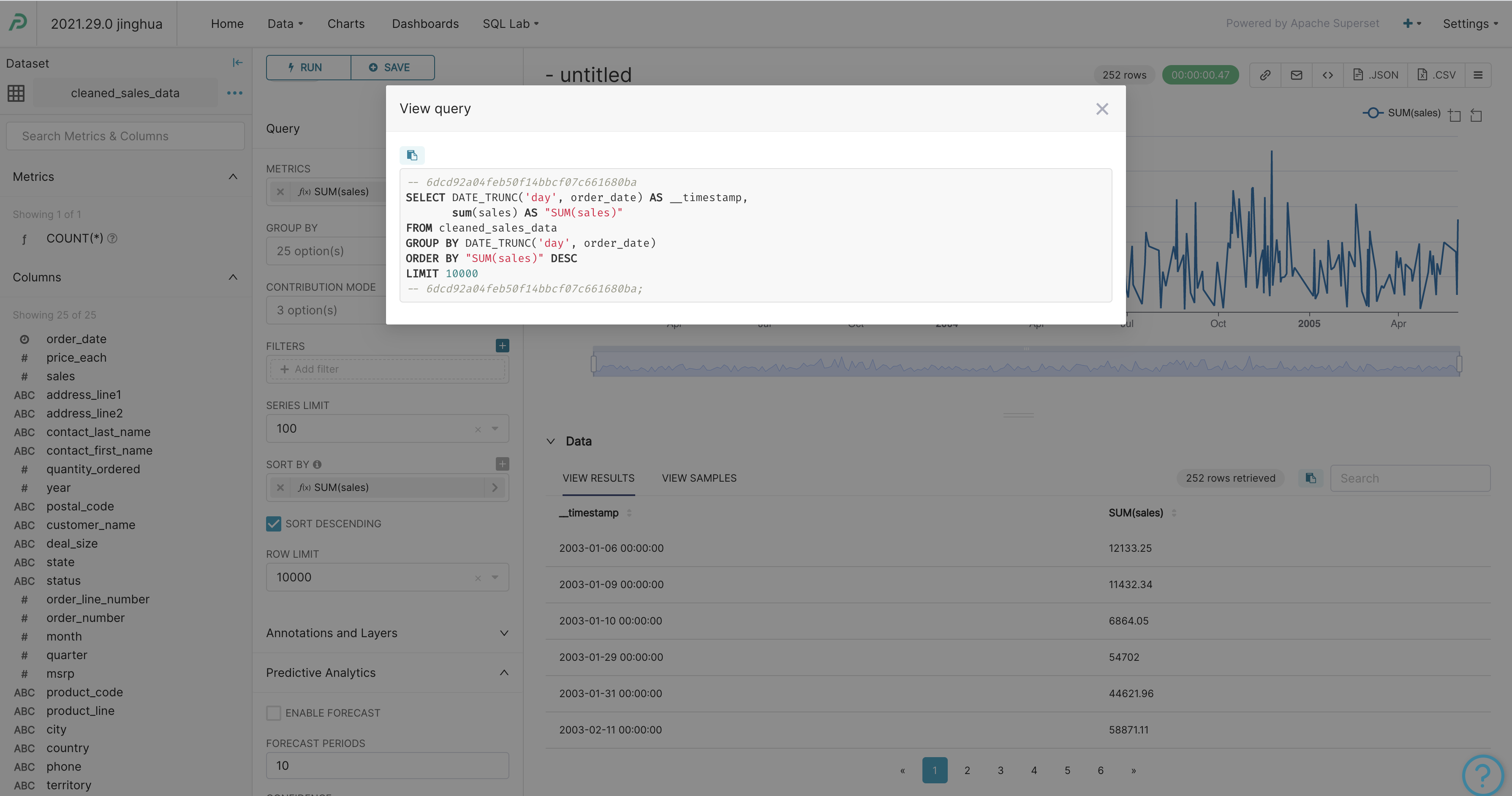Export chart data as .CSV

pyautogui.click(x=1436, y=75)
